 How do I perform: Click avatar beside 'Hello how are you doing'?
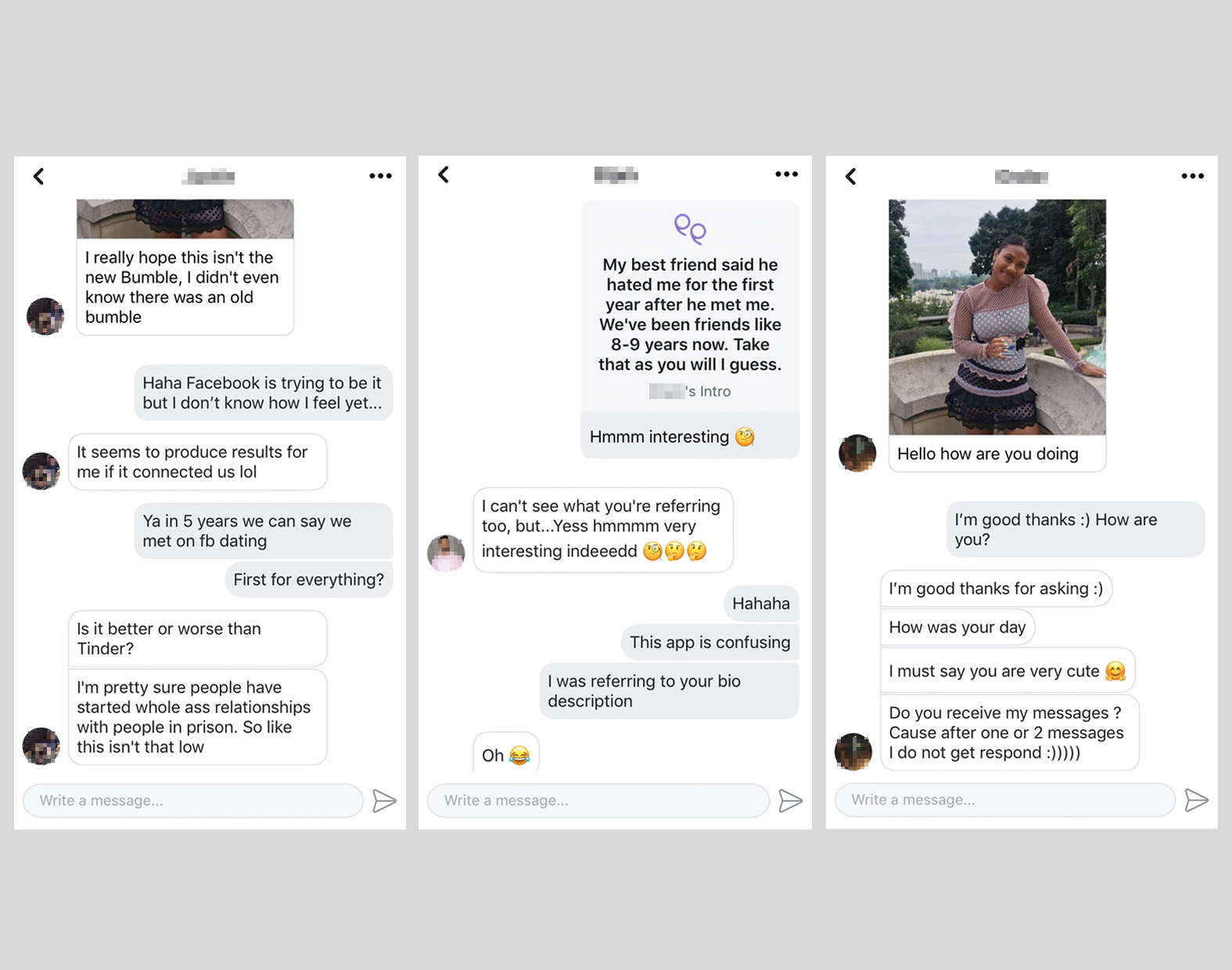coord(857,453)
